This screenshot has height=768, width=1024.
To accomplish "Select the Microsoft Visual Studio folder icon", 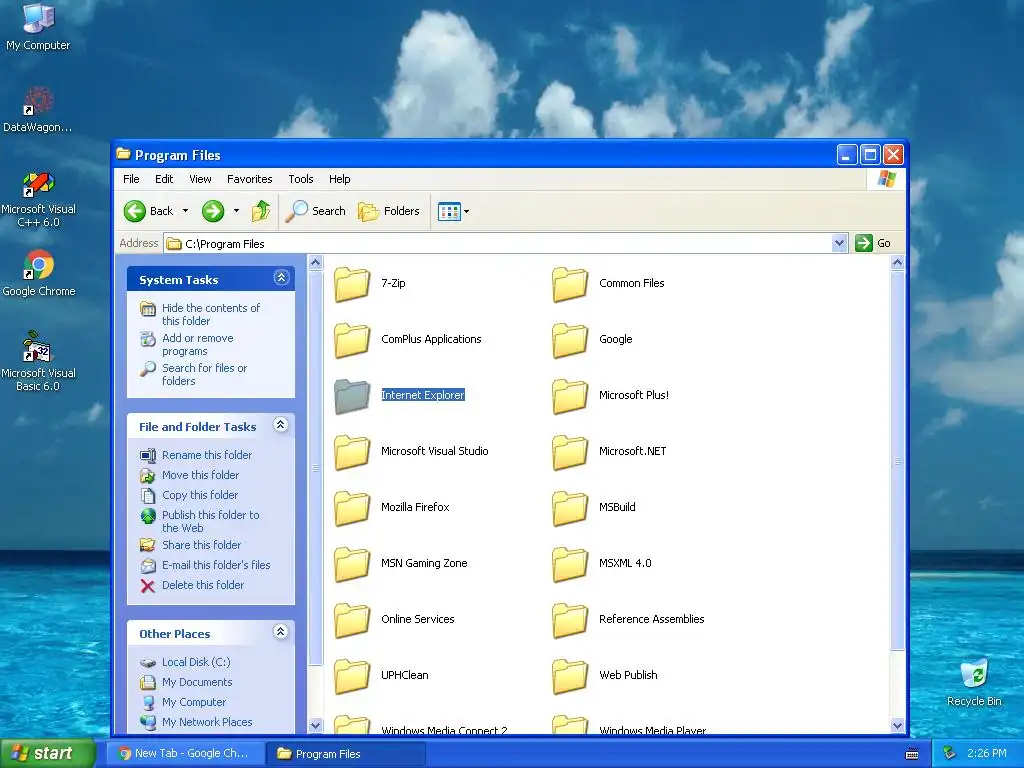I will tap(352, 453).
